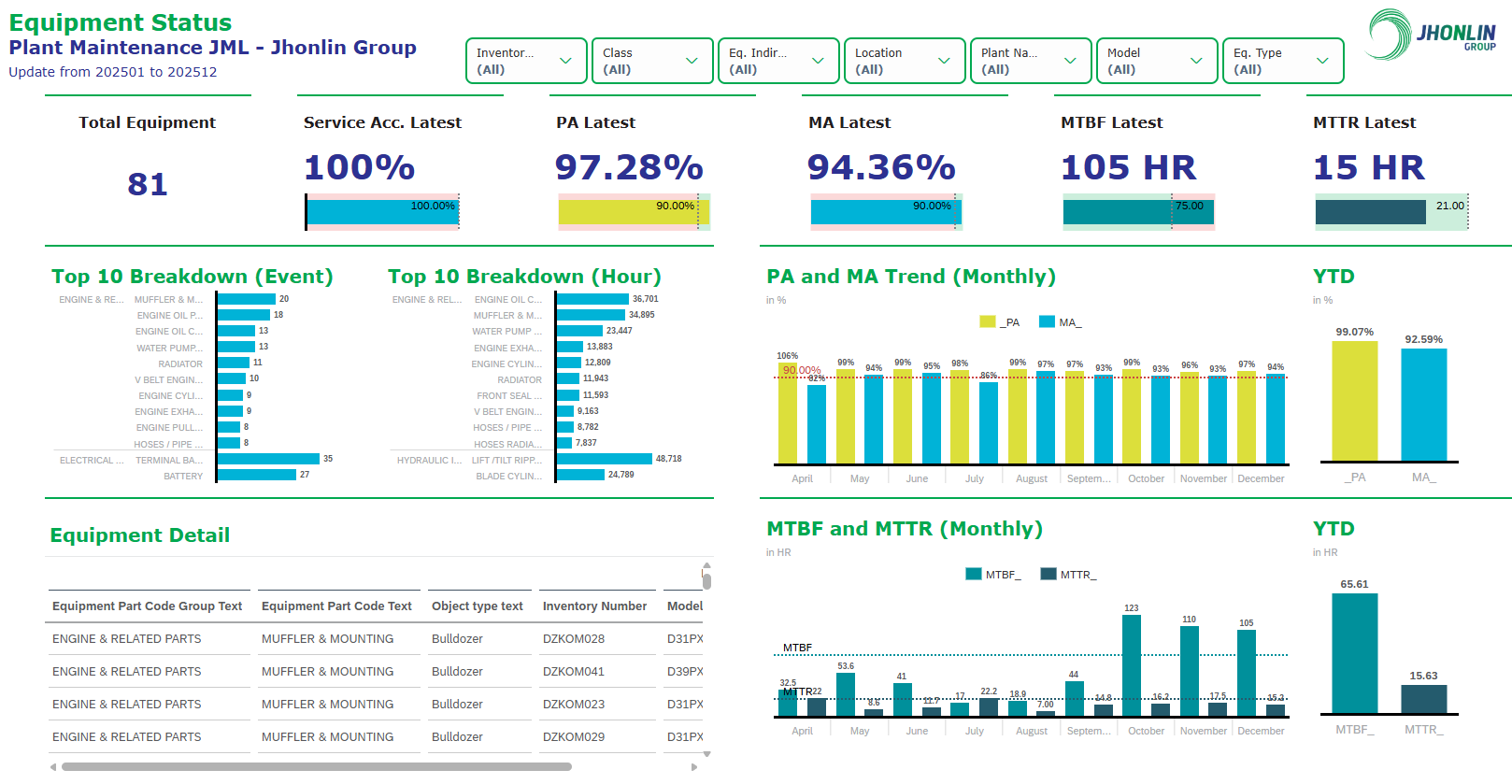Viewport: 1512px width, 784px height.
Task: Open the Model filter dropdown
Action: pyautogui.click(x=1157, y=61)
